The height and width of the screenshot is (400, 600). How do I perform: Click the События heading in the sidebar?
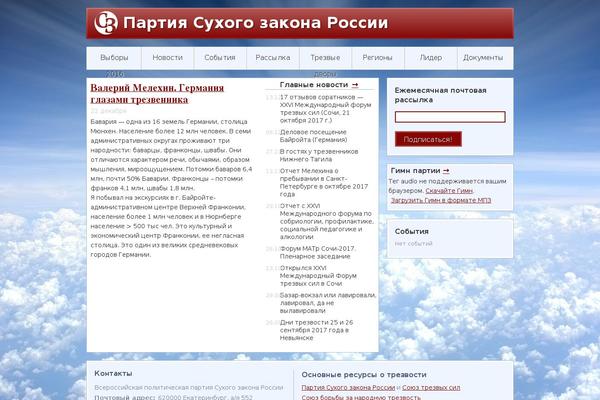[x=412, y=232]
